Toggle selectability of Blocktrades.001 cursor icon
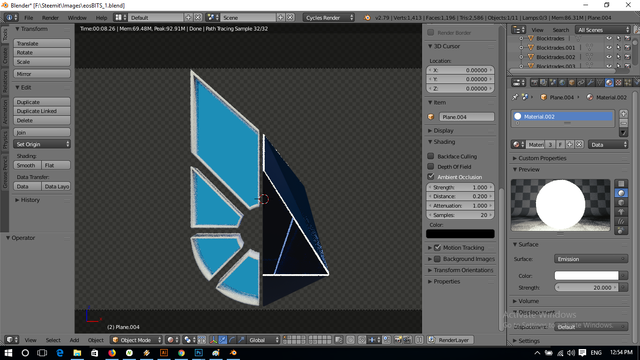Viewport: 640px width, 360px height. point(618,47)
